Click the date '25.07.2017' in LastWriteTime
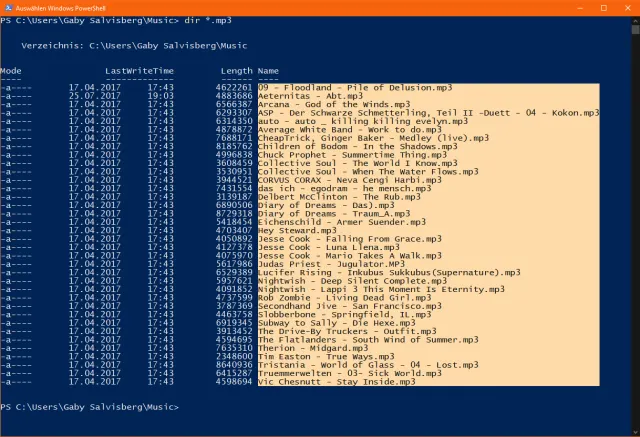This screenshot has width=640, height=437. coord(95,96)
